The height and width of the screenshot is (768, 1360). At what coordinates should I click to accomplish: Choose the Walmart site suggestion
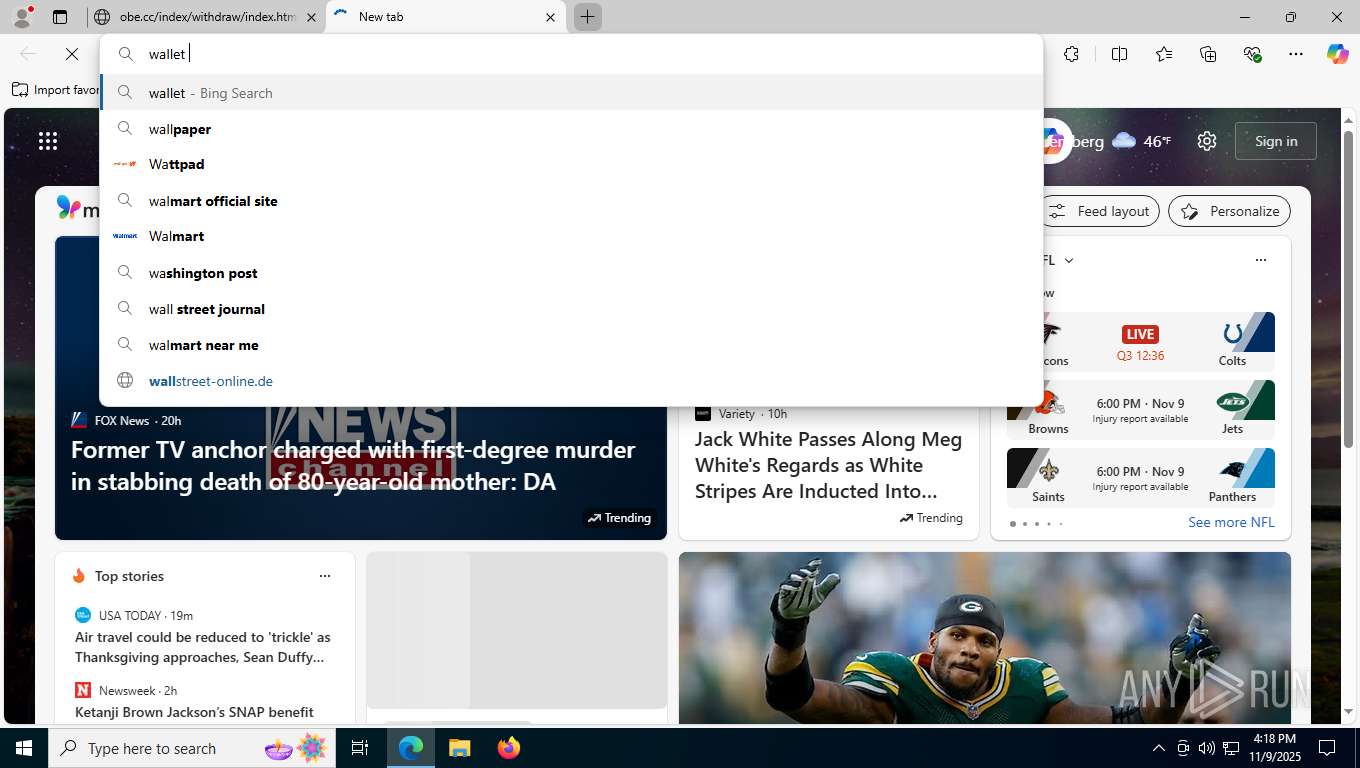(x=571, y=236)
